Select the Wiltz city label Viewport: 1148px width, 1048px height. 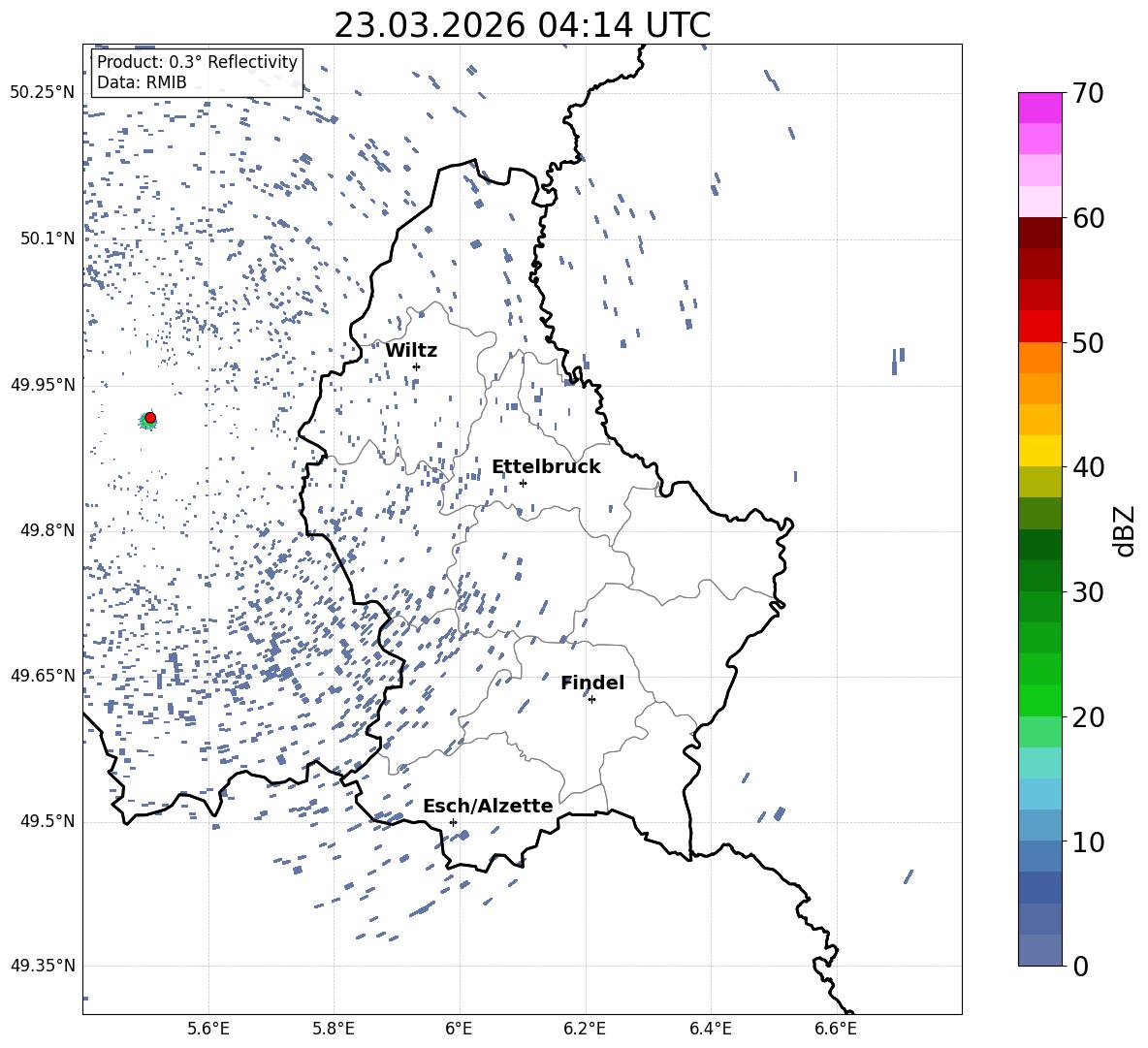411,351
